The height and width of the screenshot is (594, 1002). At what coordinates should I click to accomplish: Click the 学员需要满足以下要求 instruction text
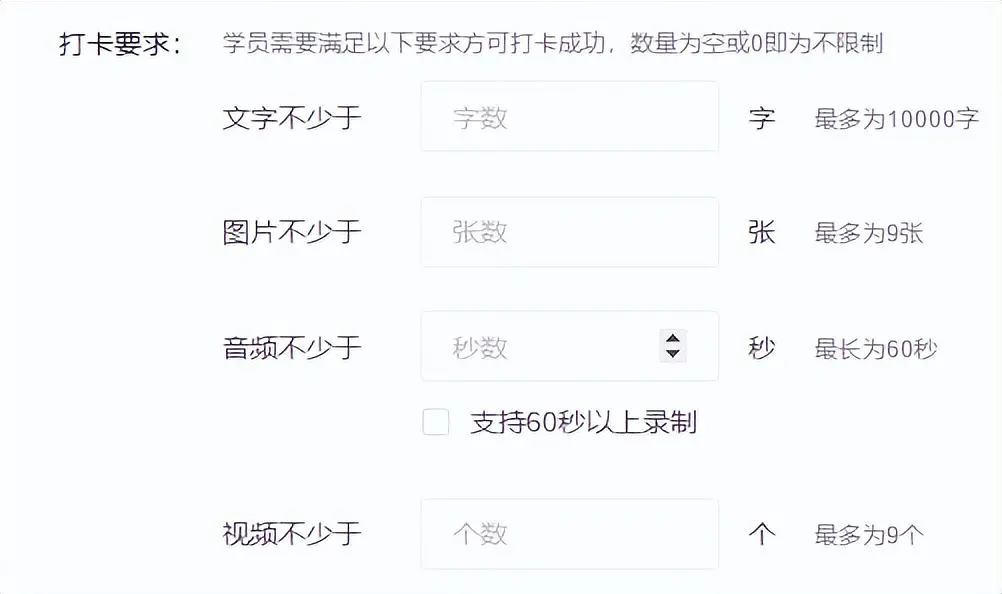point(555,42)
